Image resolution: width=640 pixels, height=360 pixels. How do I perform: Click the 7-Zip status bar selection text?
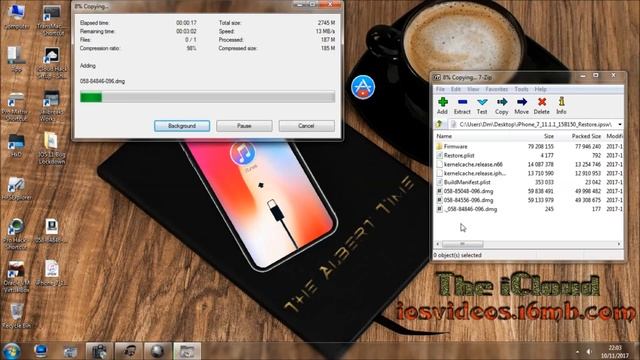(x=458, y=255)
